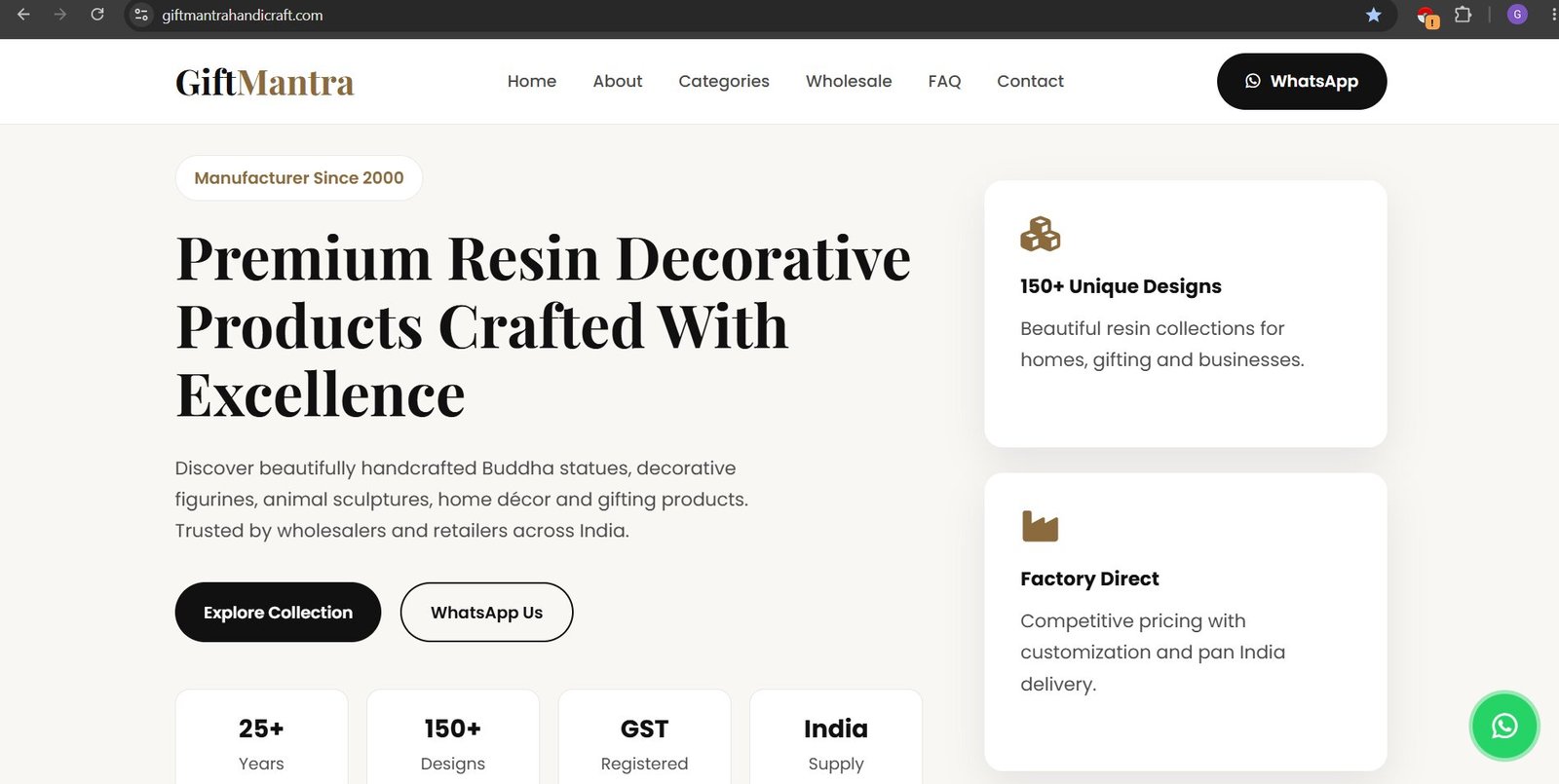
Task: Click the Manufacturer Since 2000 badge
Action: 299,177
